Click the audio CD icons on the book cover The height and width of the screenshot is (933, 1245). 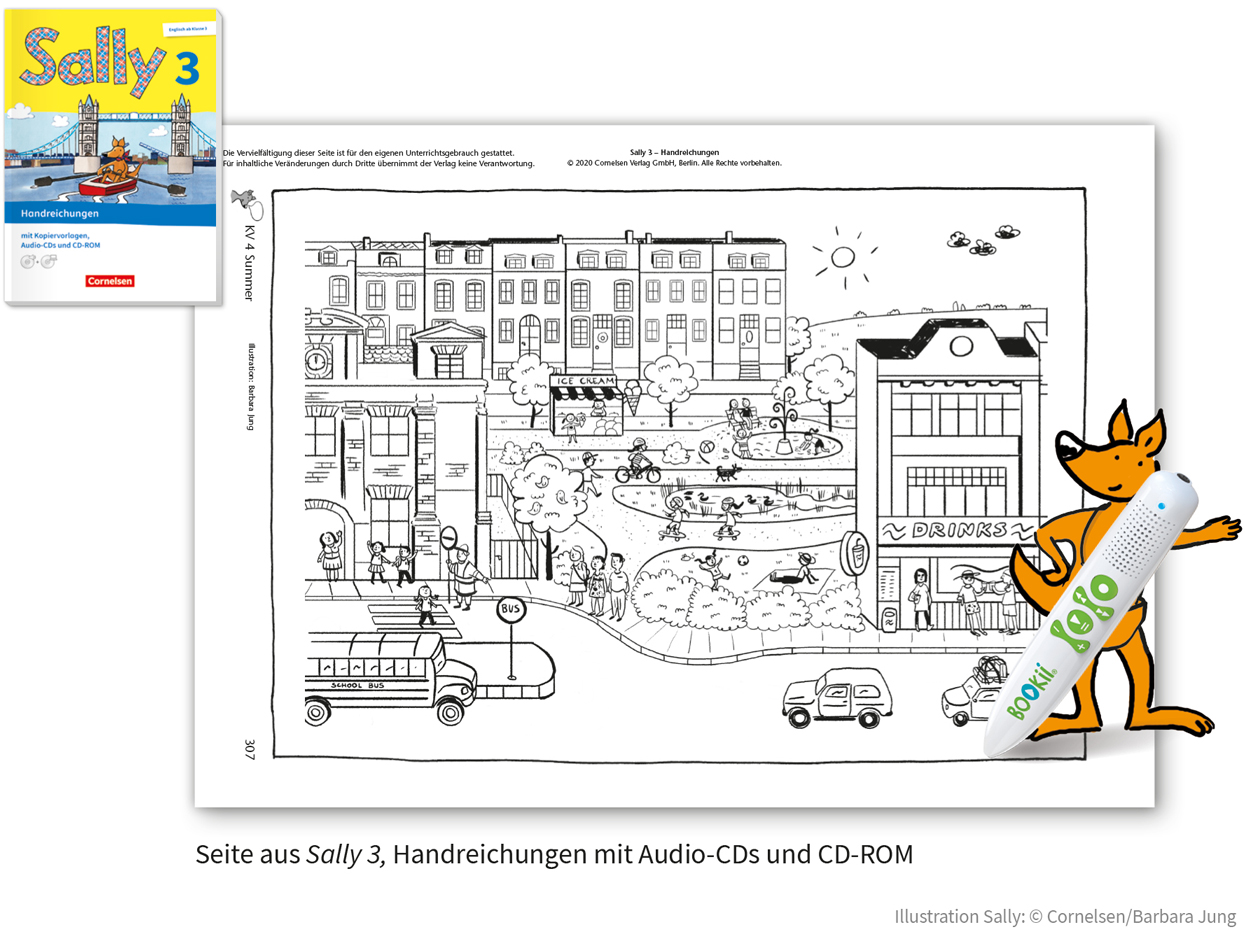[35, 262]
